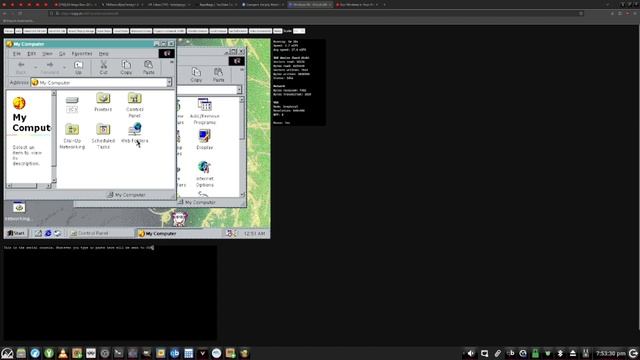Click the Windows Start button
The height and width of the screenshot is (360, 640).
(x=16, y=233)
